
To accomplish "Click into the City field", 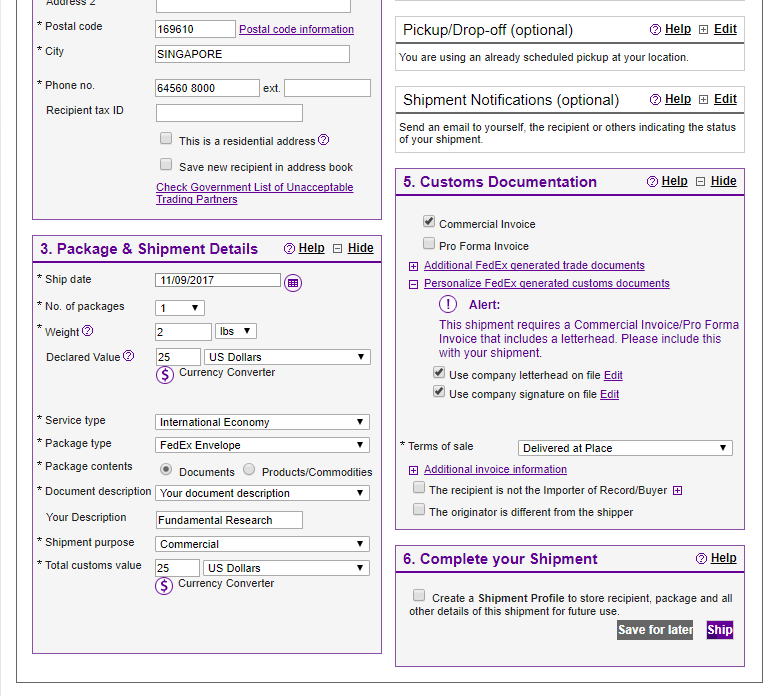I will pos(252,54).
